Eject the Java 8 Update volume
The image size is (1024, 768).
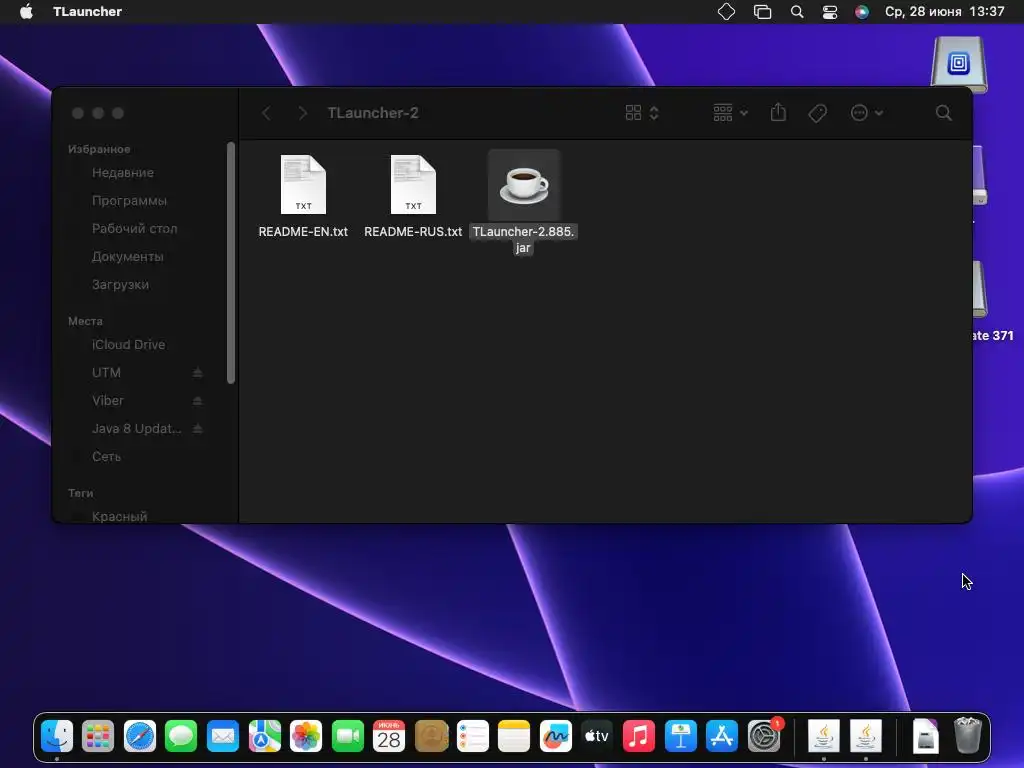pyautogui.click(x=197, y=428)
